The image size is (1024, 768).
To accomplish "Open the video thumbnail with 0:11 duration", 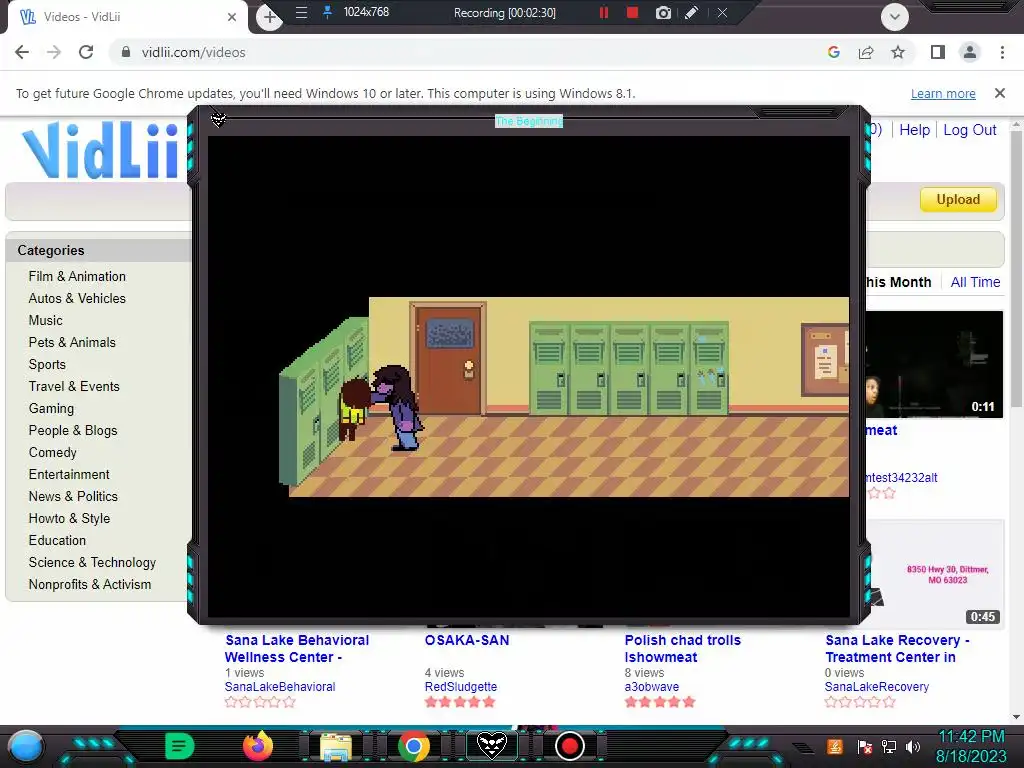I will click(x=934, y=364).
